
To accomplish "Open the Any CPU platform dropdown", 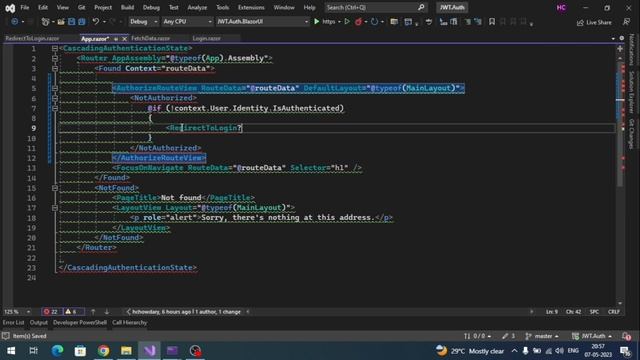I will (x=187, y=22).
